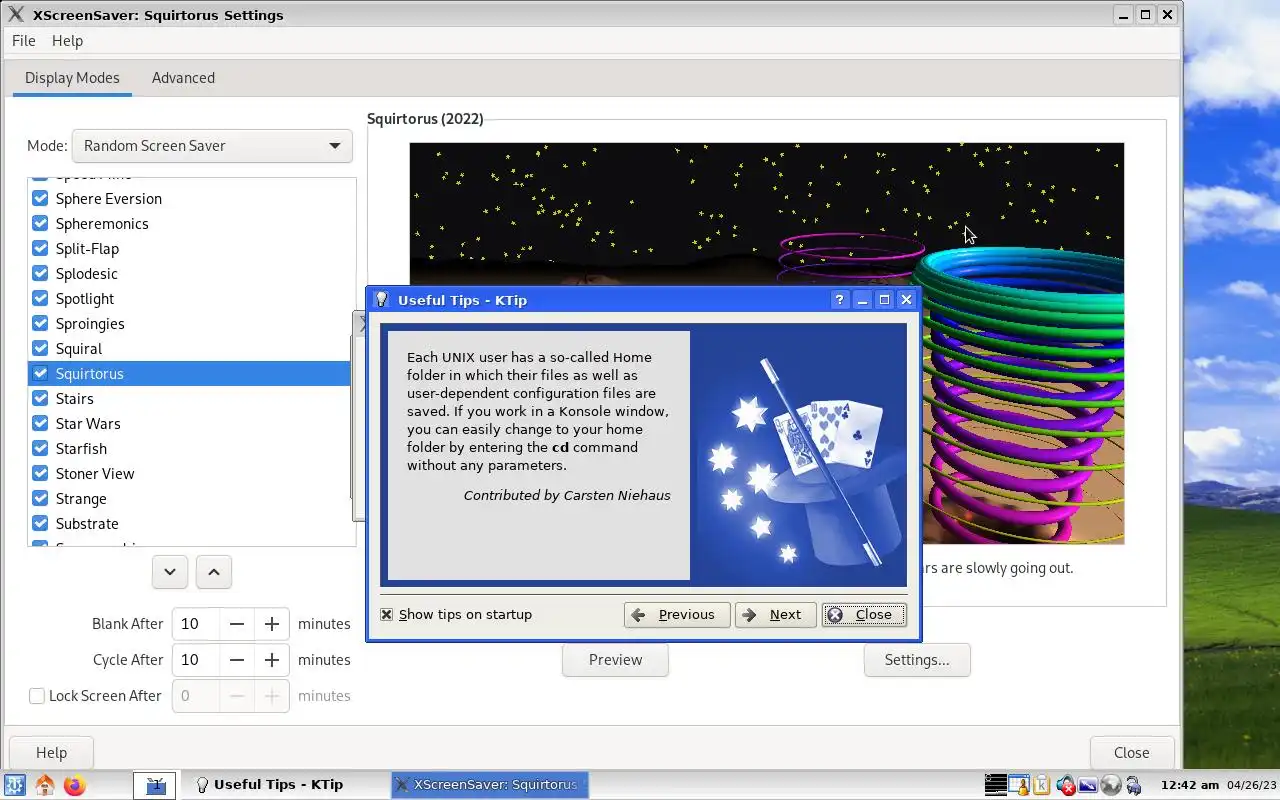The width and height of the screenshot is (1280, 800).
Task: Click the Help button at bottom left
Action: (51, 753)
